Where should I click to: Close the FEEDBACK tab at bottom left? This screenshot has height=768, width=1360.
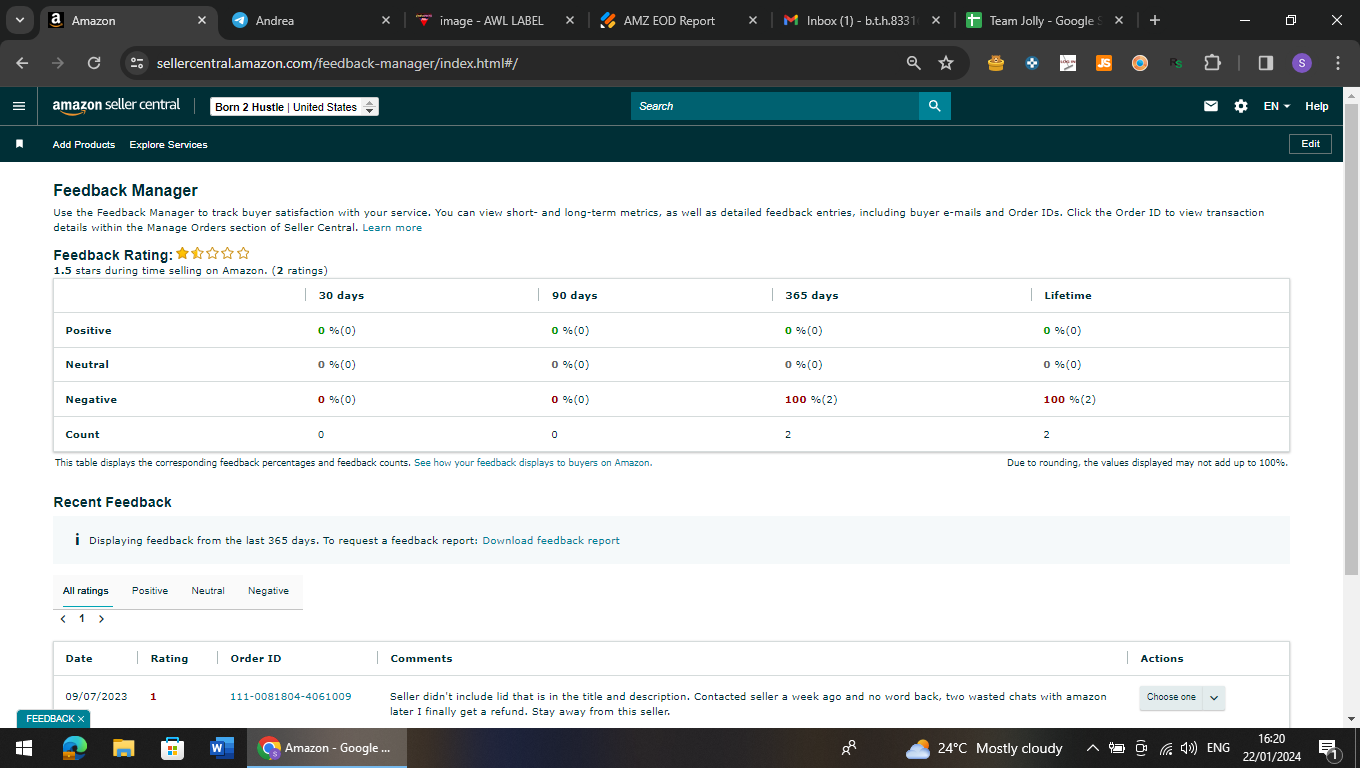coord(80,719)
